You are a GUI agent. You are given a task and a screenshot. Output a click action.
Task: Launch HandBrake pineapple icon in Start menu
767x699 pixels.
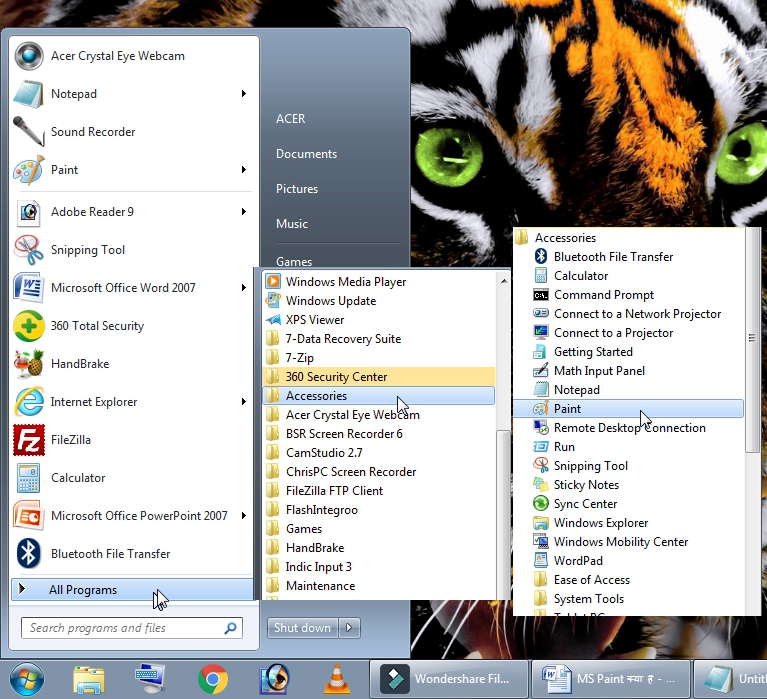pyautogui.click(x=29, y=363)
